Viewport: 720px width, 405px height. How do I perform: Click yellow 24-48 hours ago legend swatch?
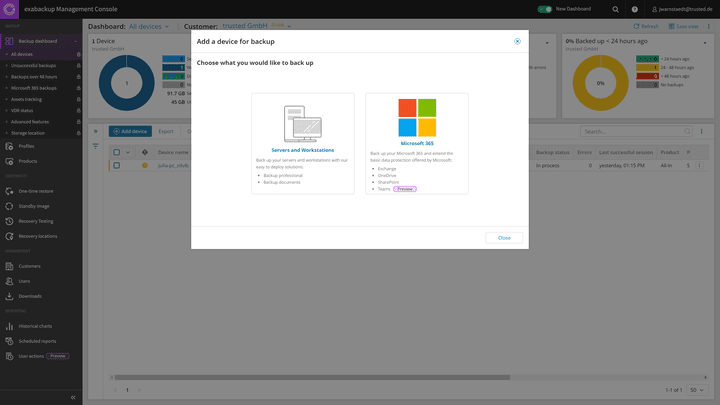tap(647, 68)
